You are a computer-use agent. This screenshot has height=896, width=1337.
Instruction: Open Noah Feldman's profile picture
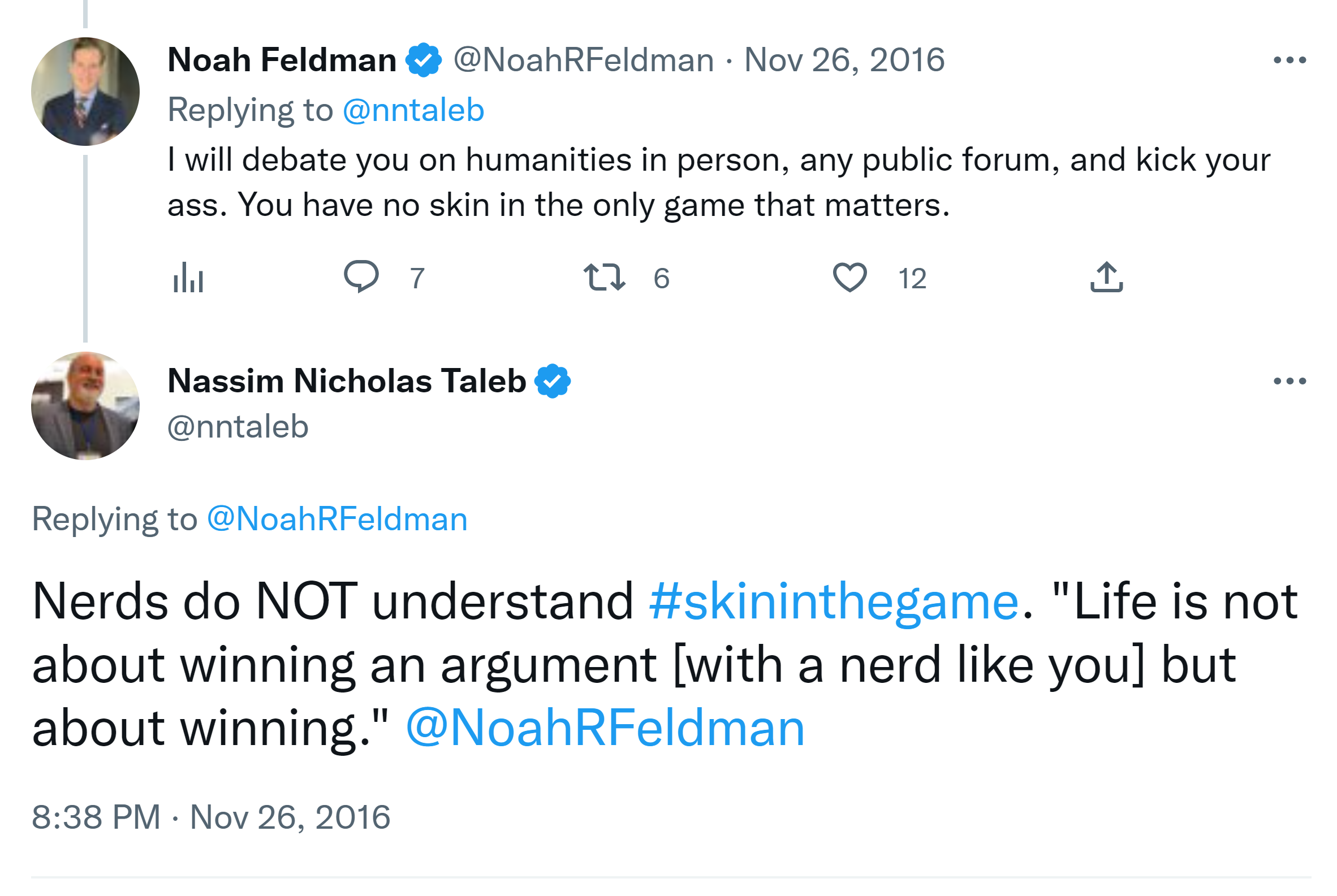pos(85,92)
